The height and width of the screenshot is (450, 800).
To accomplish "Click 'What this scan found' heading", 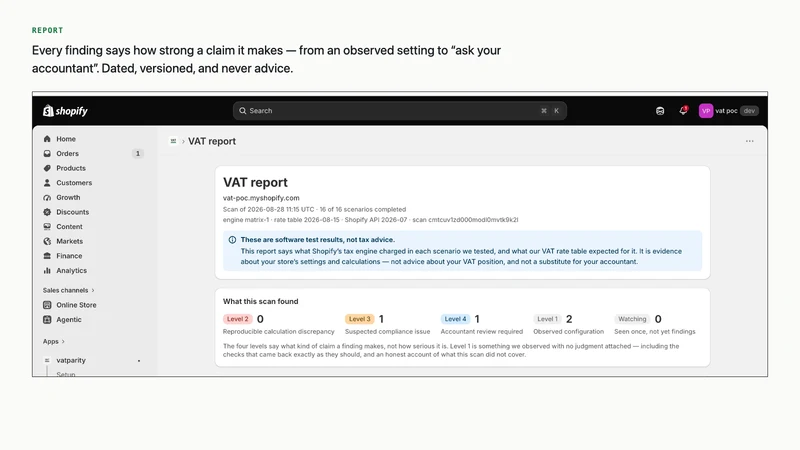I will [x=261, y=302].
